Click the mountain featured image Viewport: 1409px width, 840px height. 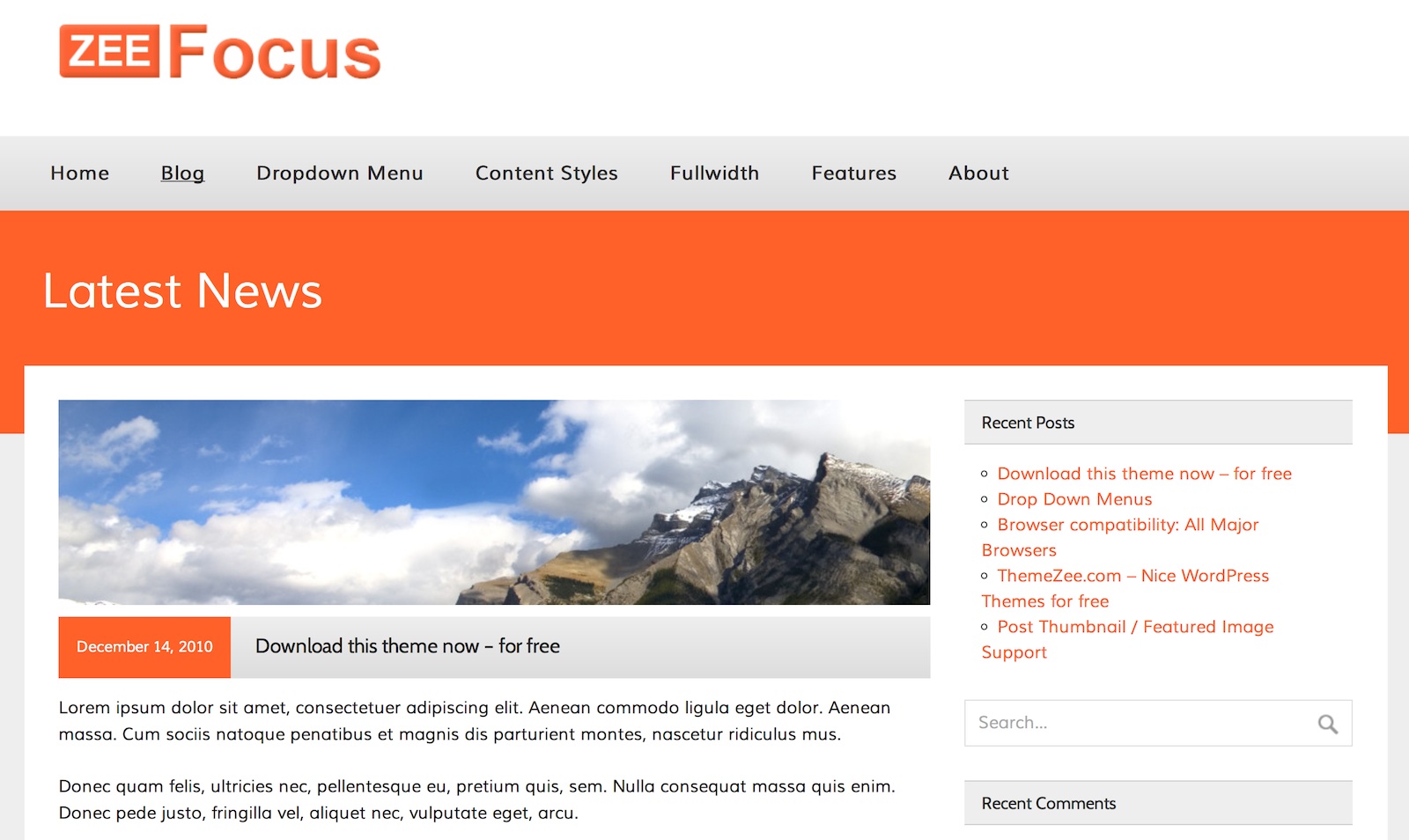pyautogui.click(x=494, y=502)
